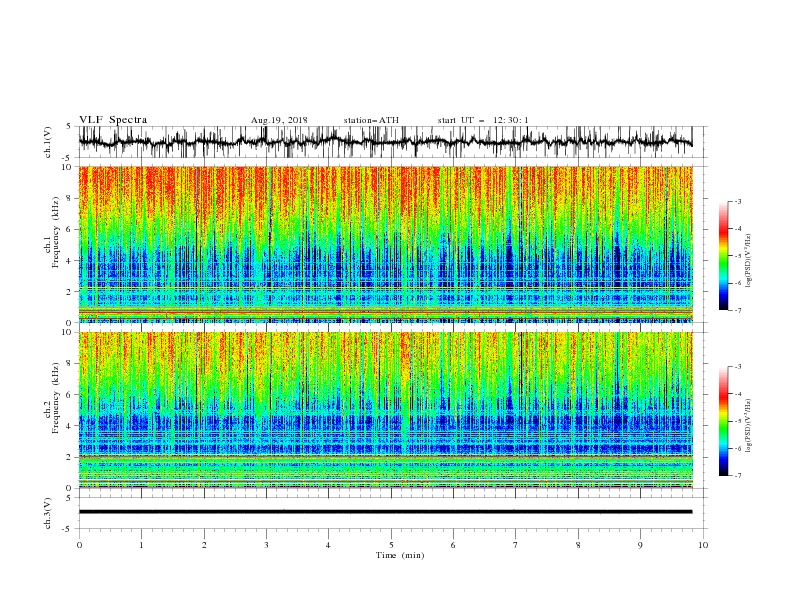Image resolution: width=792 pixels, height=612 pixels.
Task: Click the "-3" tick on ch.2 color bar
Action: [737, 367]
